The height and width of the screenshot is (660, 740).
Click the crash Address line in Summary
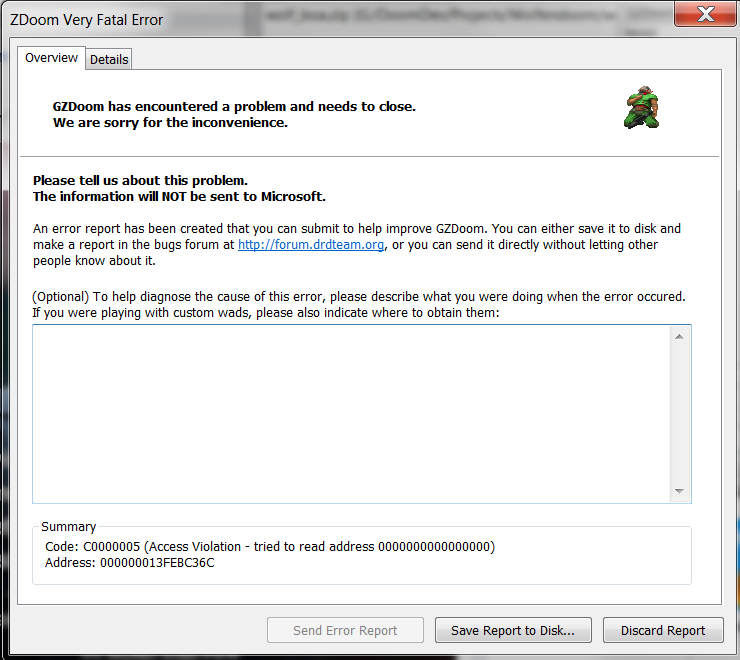130,563
